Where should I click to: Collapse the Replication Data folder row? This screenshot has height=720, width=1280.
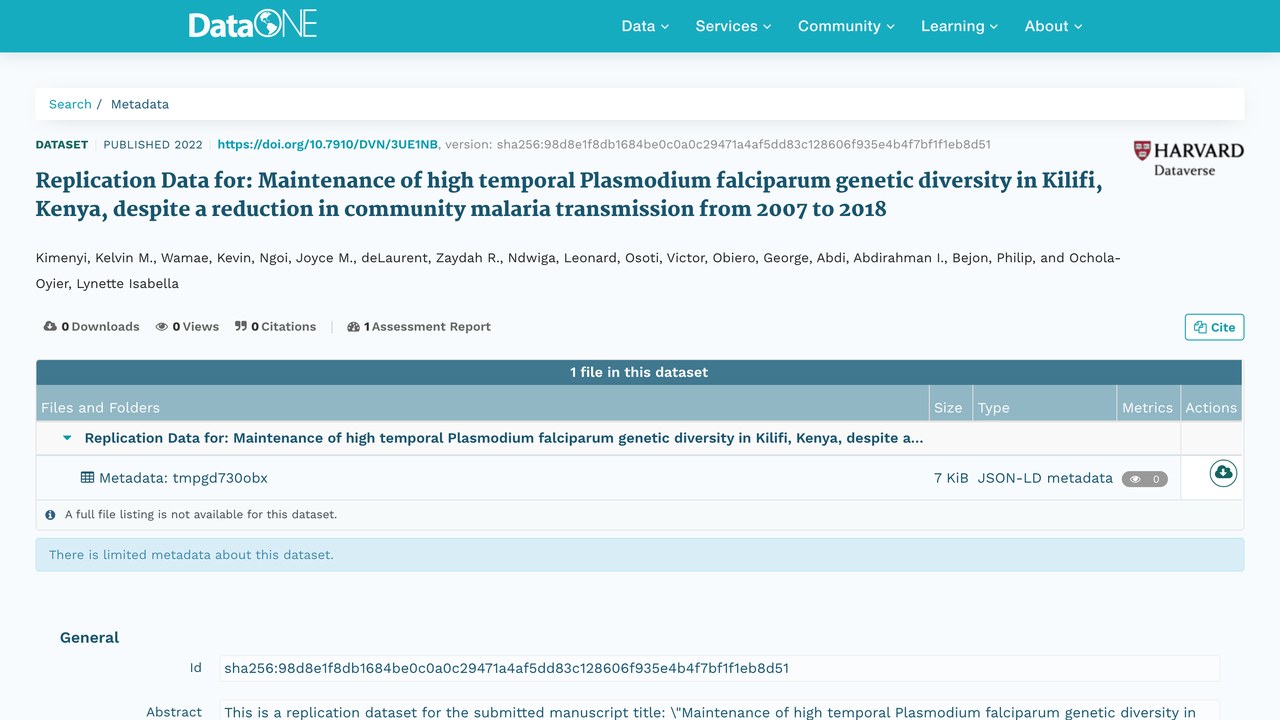(67, 438)
